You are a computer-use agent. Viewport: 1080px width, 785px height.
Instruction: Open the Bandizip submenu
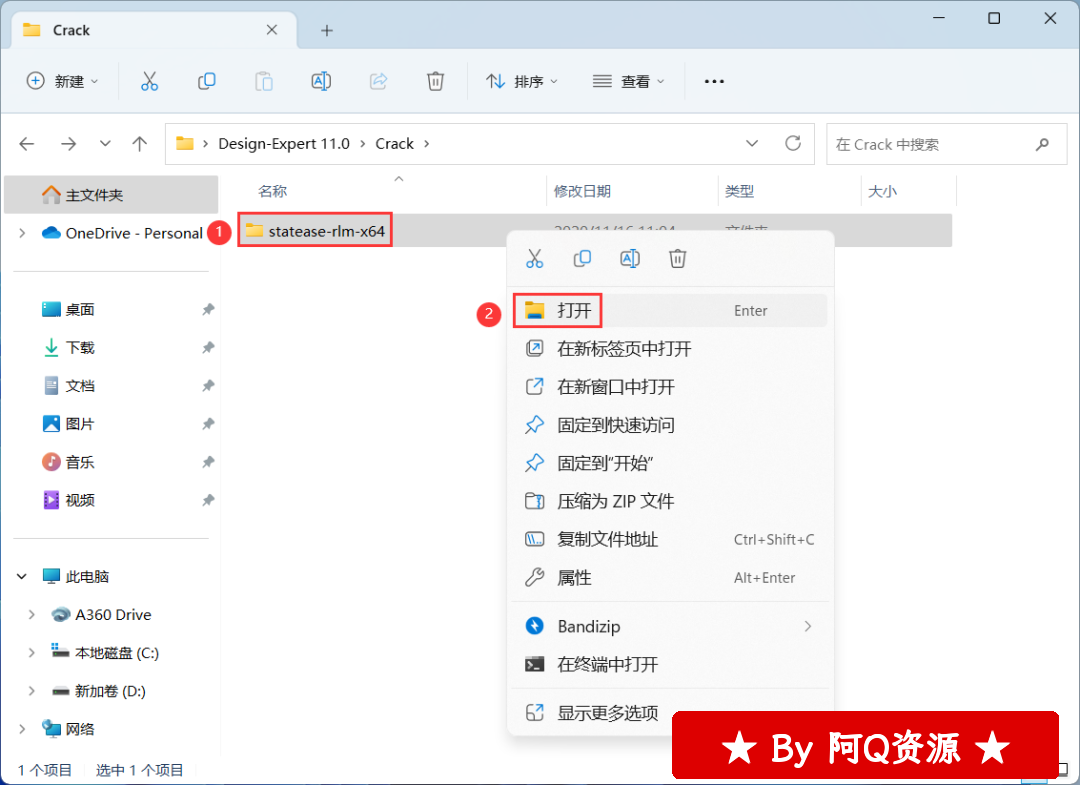pos(669,626)
